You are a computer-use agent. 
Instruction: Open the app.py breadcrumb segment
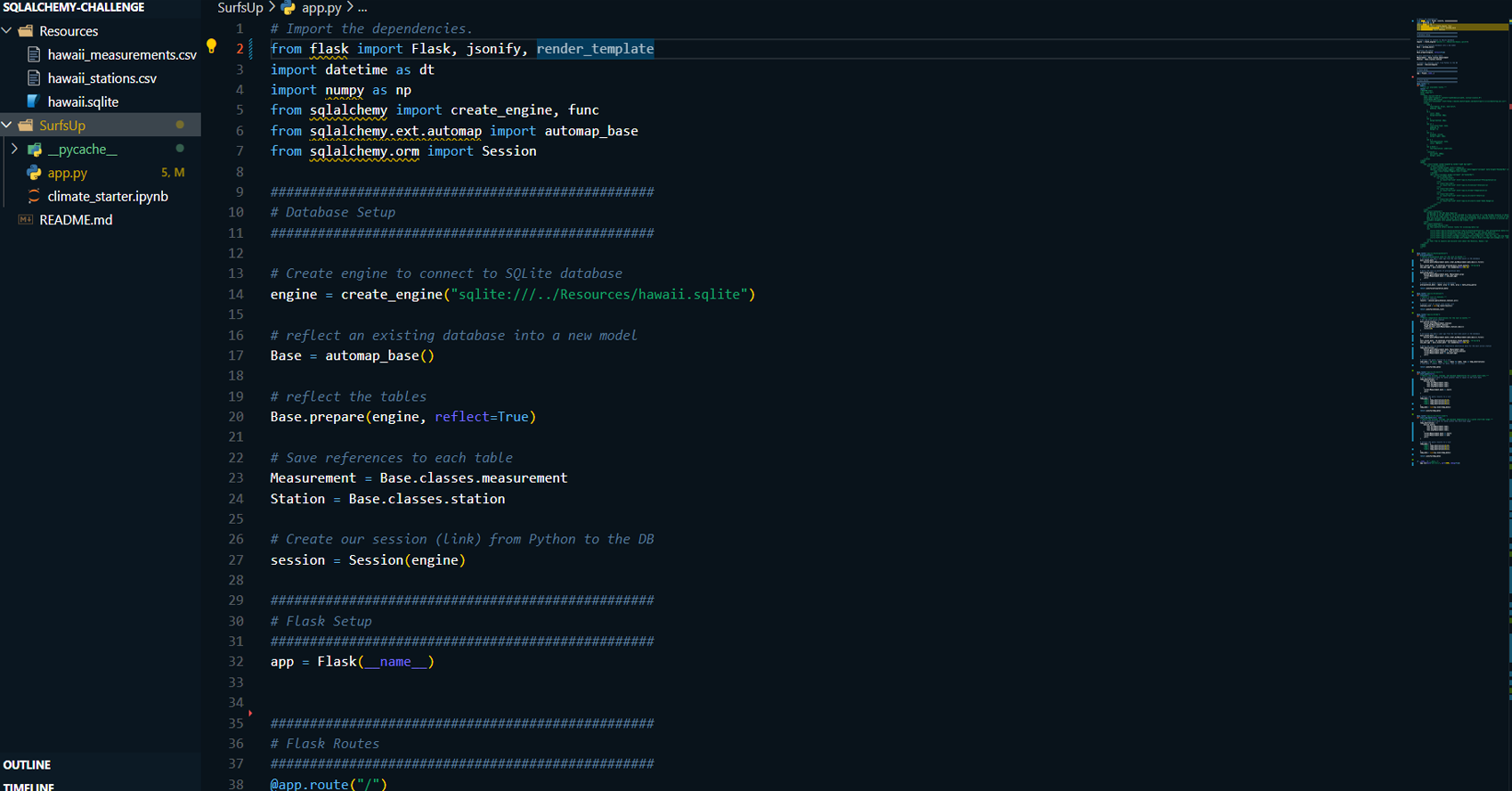point(321,8)
